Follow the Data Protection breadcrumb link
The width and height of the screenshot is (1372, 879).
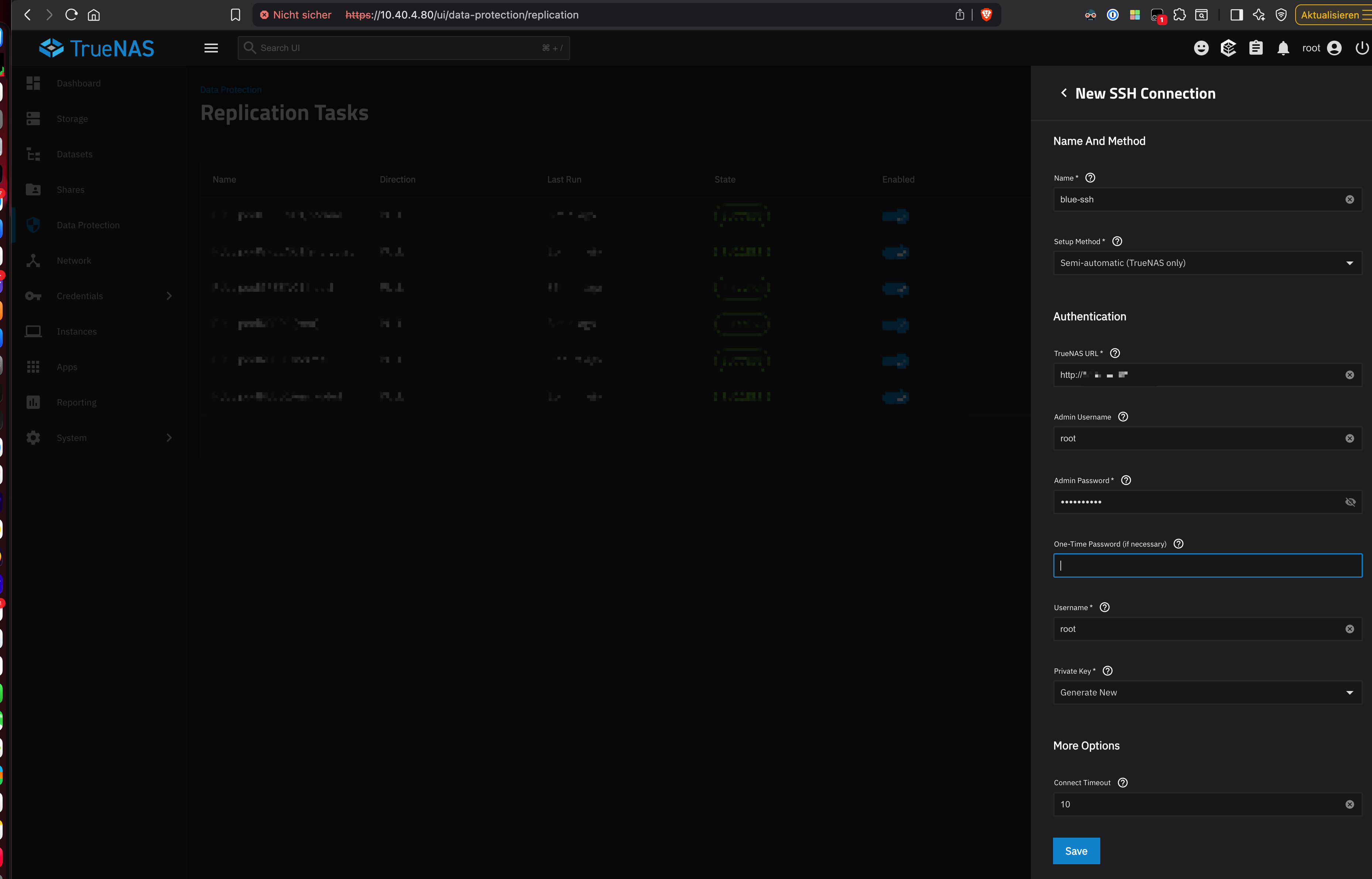(x=230, y=90)
